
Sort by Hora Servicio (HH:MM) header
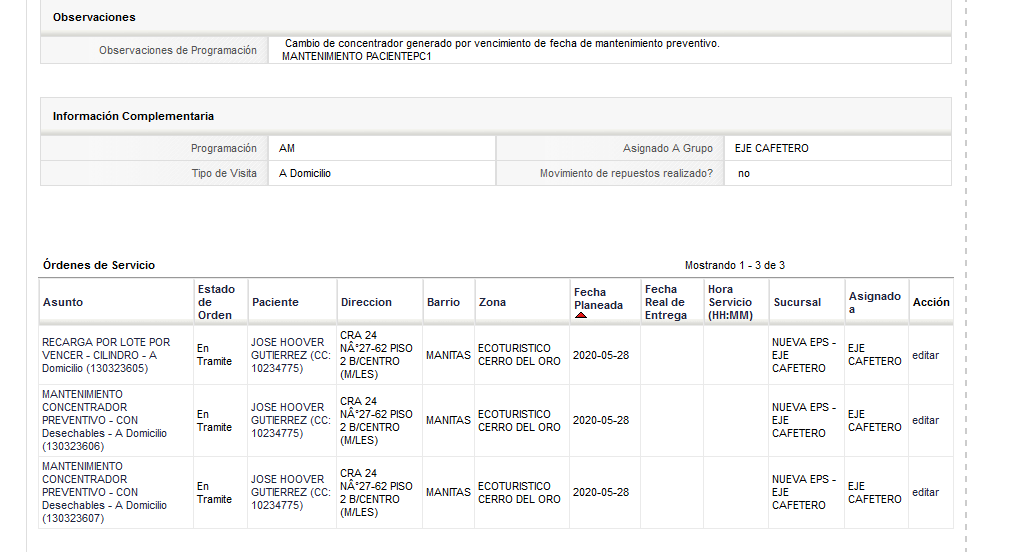coord(730,302)
